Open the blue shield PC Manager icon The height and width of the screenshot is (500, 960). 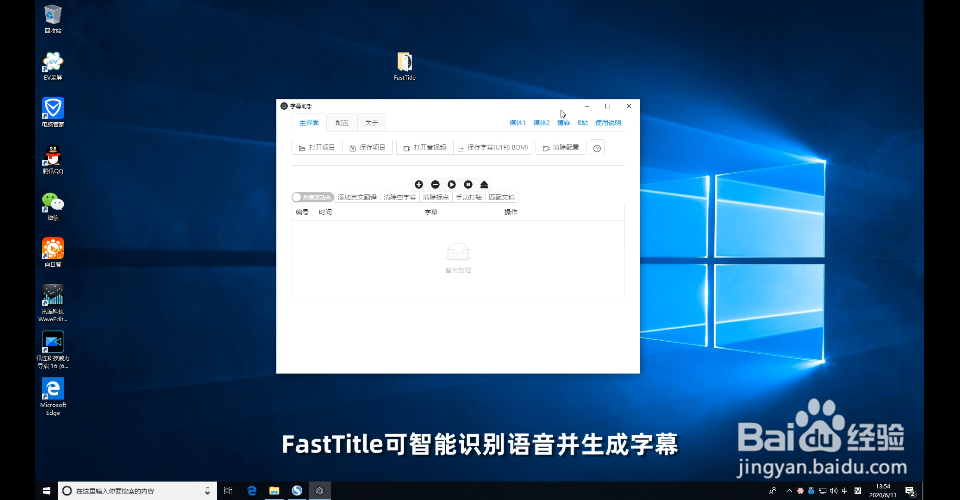pos(53,112)
